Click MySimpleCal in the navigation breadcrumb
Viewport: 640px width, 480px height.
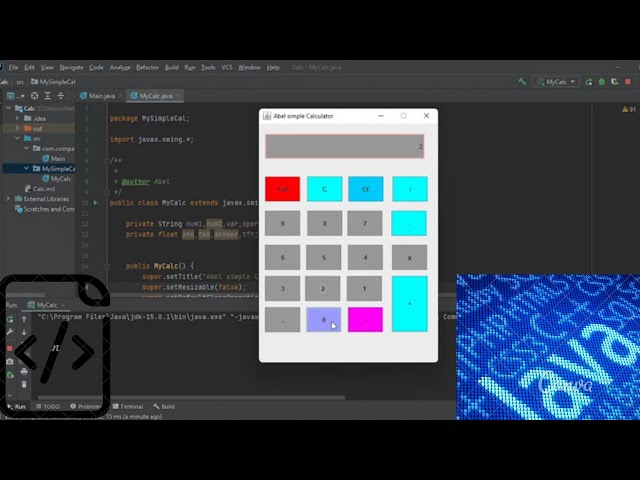point(53,82)
